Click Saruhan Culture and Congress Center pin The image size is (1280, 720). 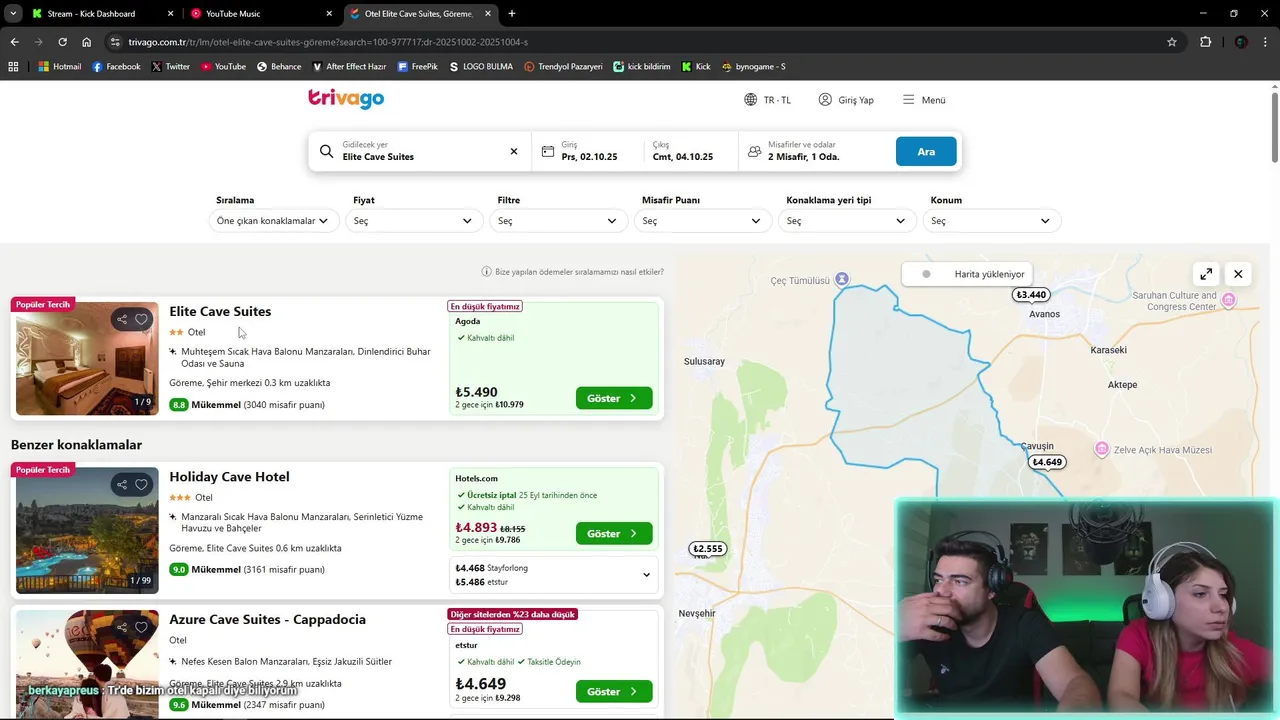1229,300
